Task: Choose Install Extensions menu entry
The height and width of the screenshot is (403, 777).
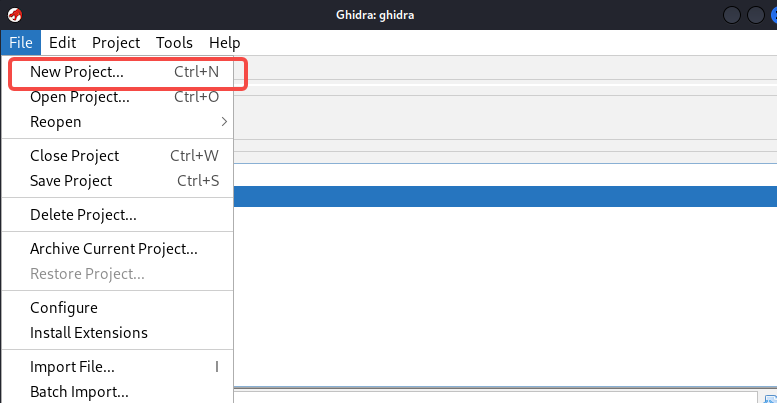Action: [117, 333]
